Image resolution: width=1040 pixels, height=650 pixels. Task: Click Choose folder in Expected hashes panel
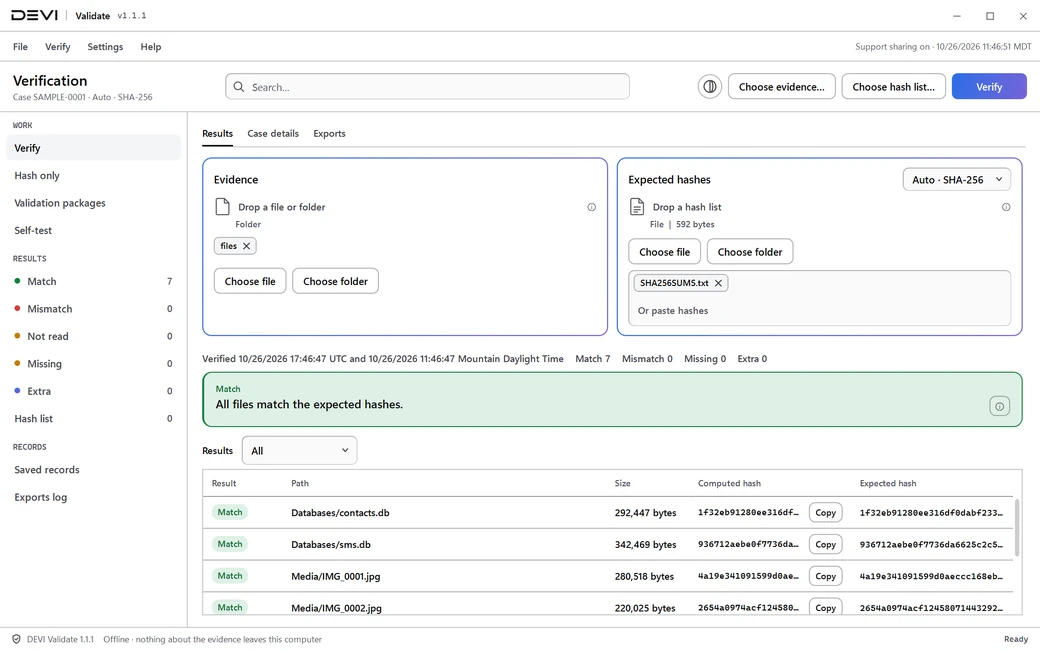tap(750, 252)
